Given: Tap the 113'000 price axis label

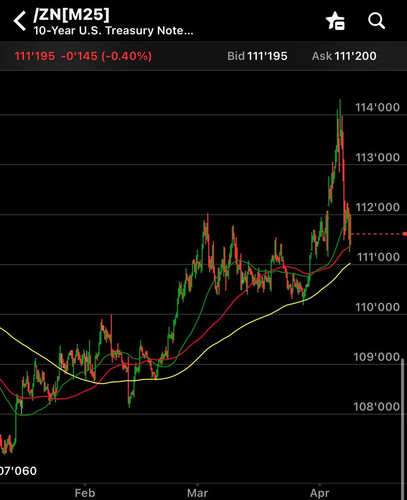Looking at the screenshot, I should [x=377, y=157].
